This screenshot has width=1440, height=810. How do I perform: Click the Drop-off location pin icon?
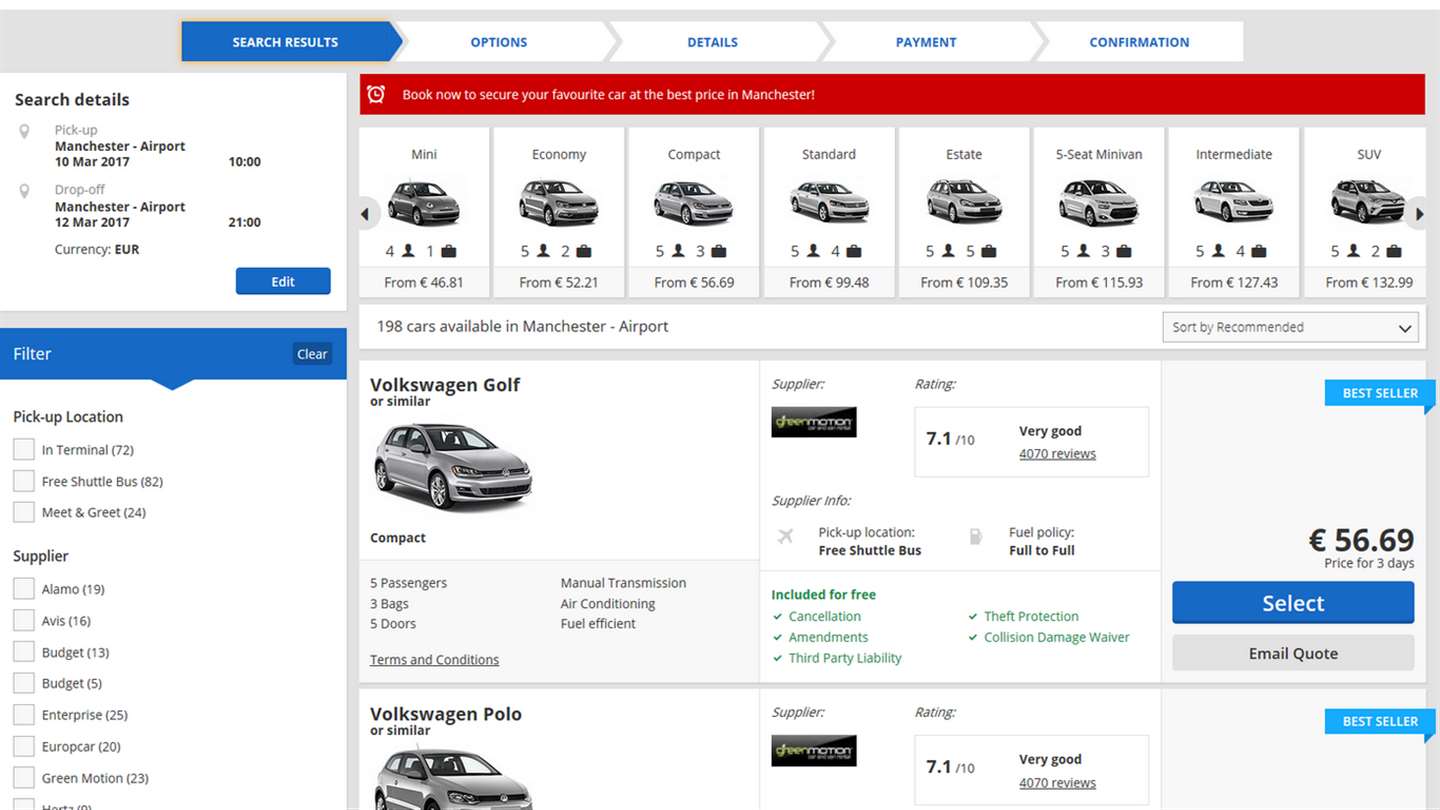point(25,191)
